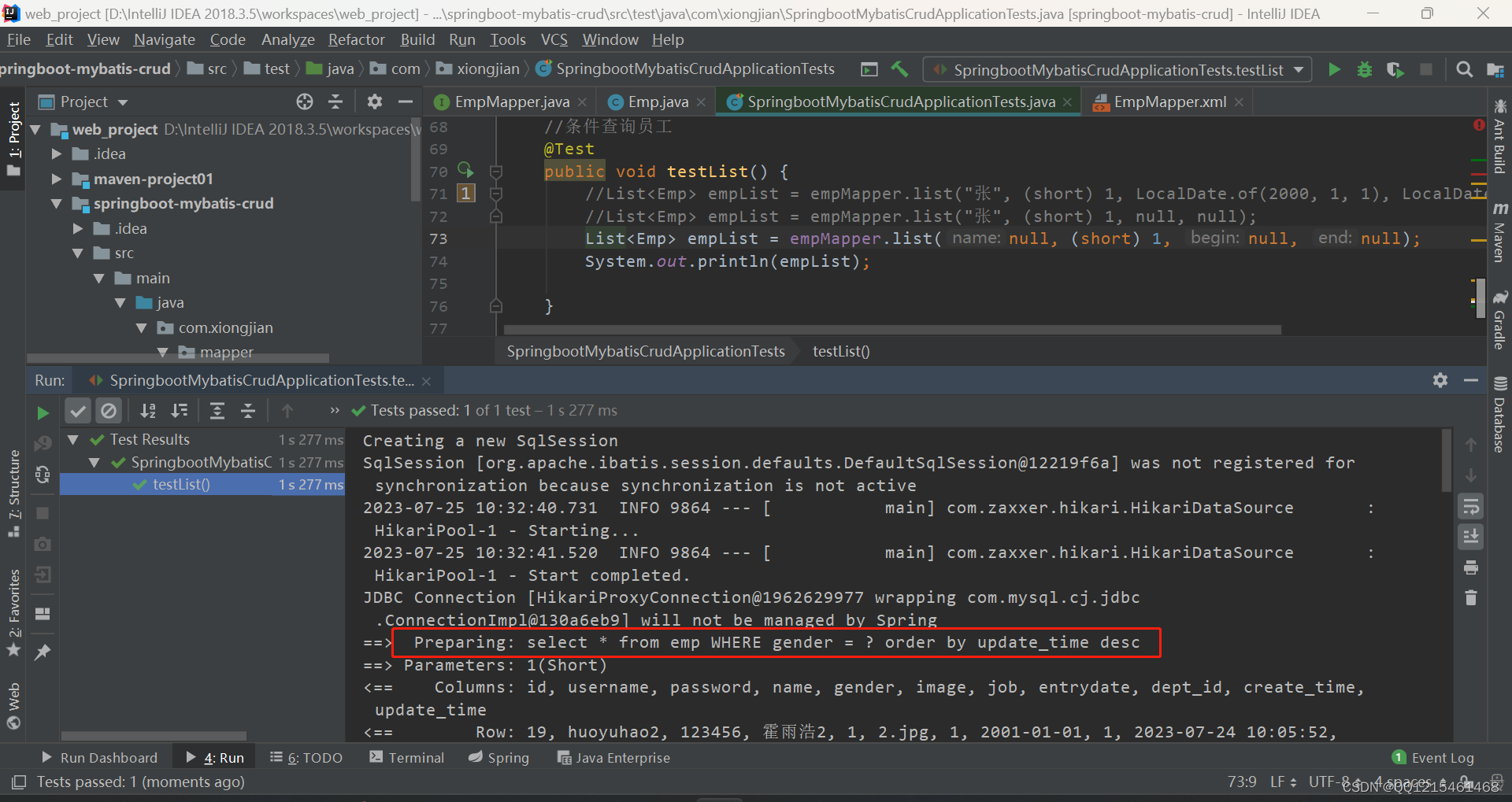The width and height of the screenshot is (1512, 802).
Task: Collapse all in the Project panel toolbar
Action: click(335, 102)
